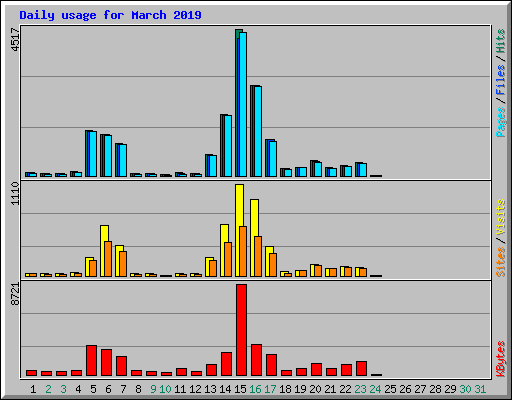
Task: Click day label '4' on the x-axis
Action: click(x=78, y=389)
